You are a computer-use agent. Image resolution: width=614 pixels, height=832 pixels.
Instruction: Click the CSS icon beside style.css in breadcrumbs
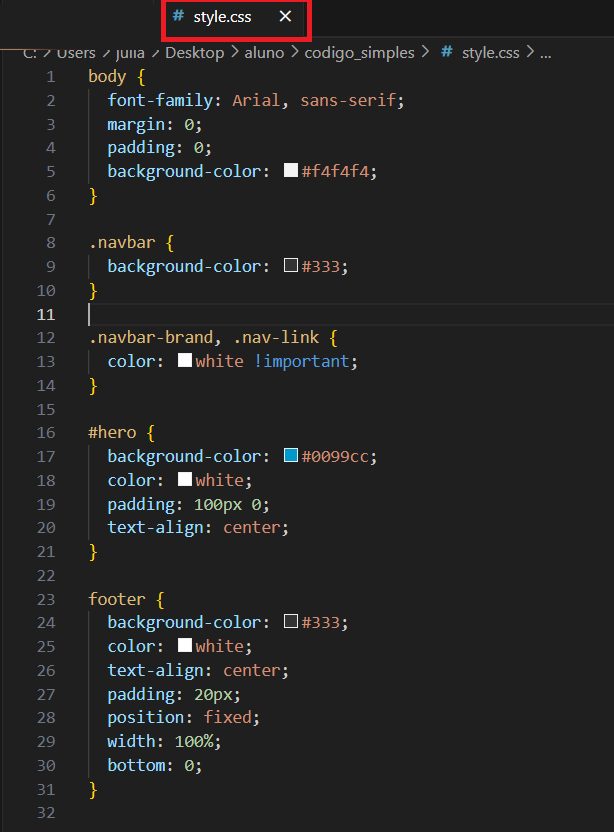[447, 53]
